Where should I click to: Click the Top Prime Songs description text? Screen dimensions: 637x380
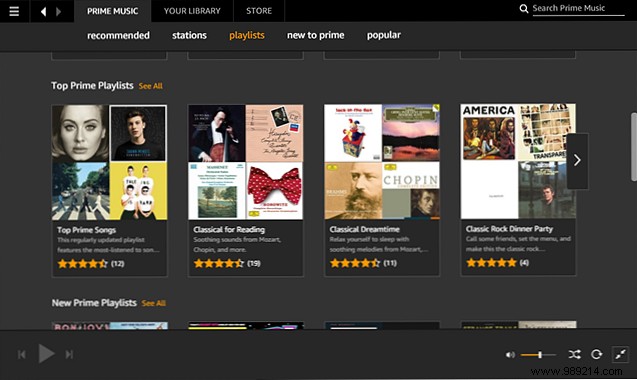tap(108, 245)
